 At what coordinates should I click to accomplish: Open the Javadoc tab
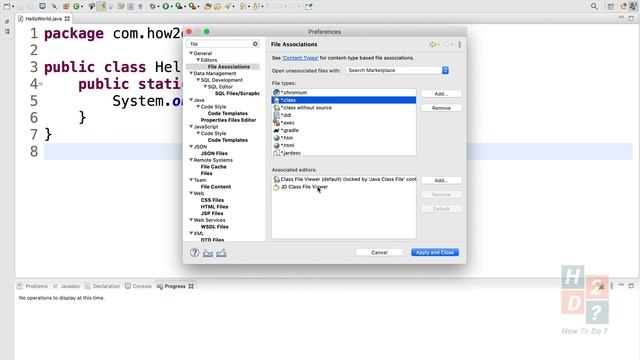[x=66, y=286]
